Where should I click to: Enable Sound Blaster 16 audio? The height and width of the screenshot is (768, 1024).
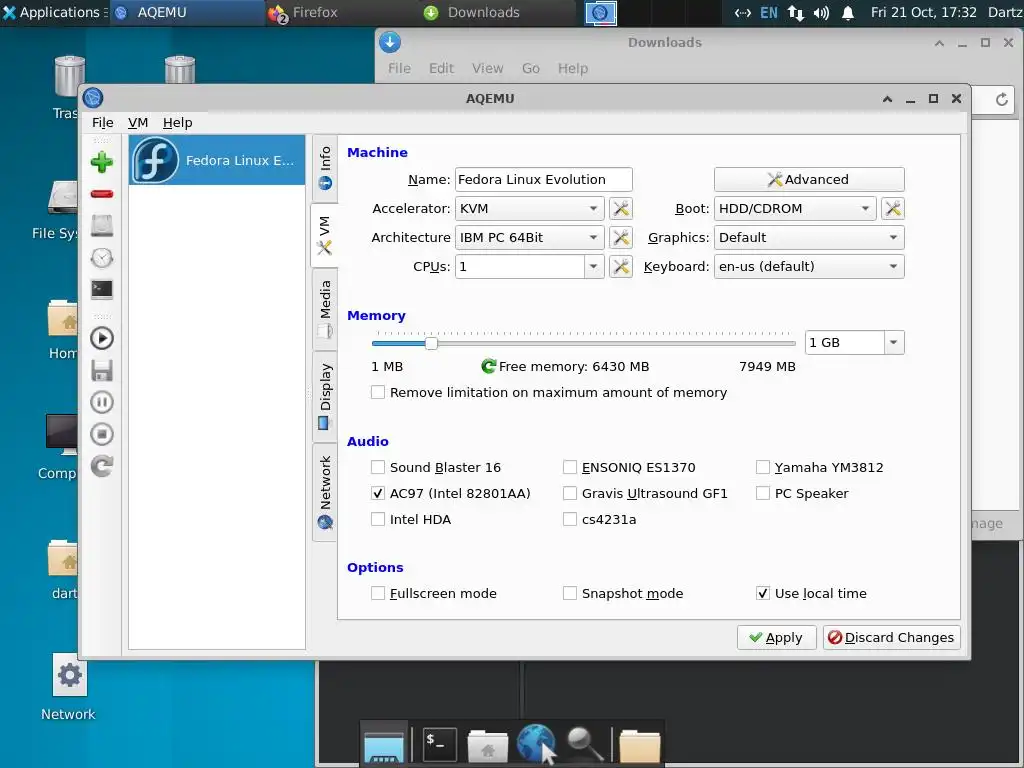[x=377, y=467]
